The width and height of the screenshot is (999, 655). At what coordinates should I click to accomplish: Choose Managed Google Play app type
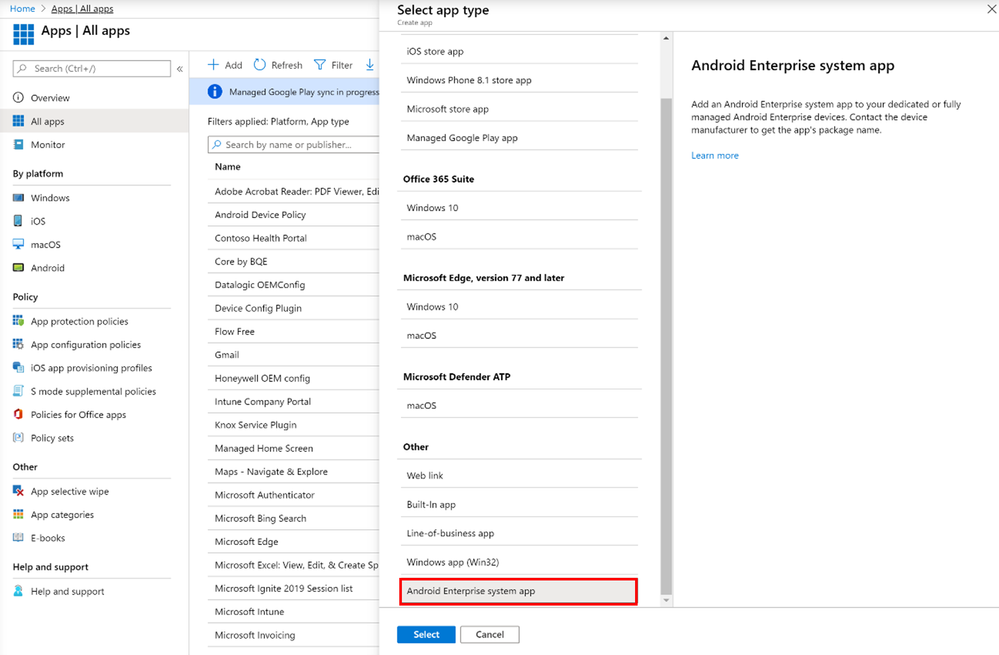pos(519,138)
